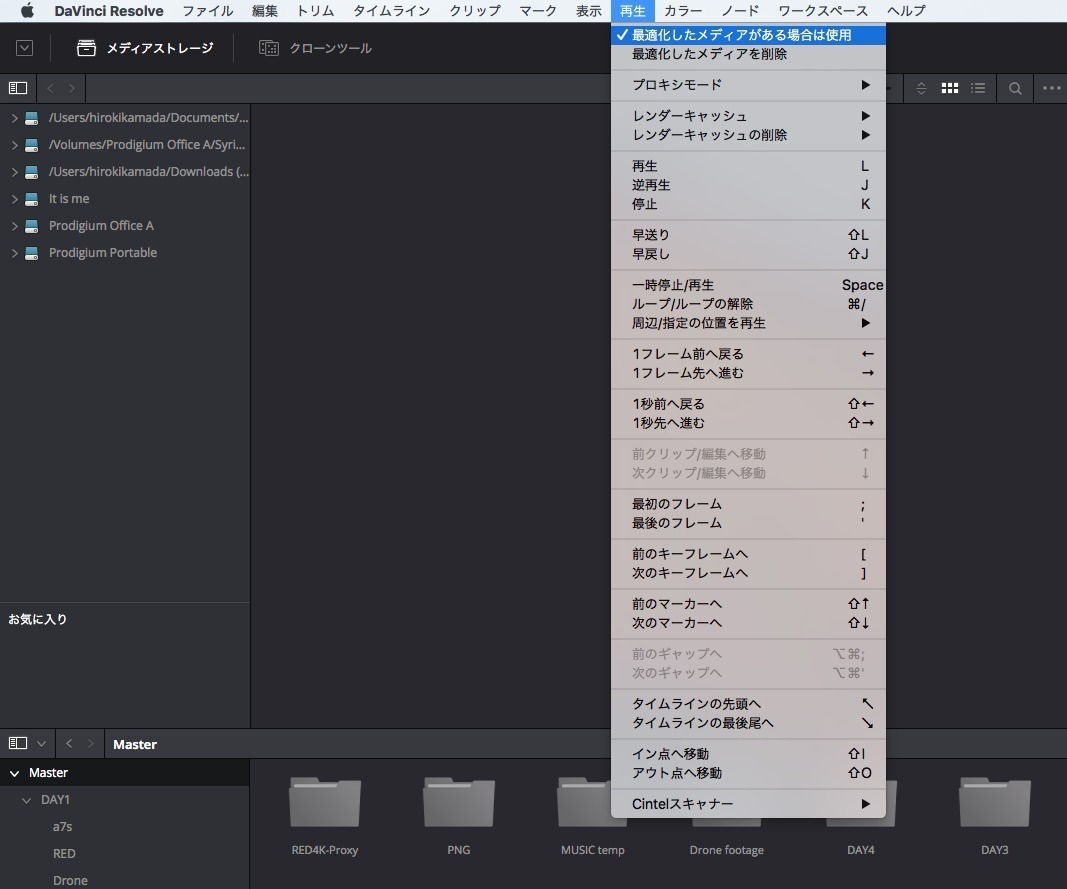Choose 前のマーカーへ menu item
1067x889 pixels.
pos(749,604)
